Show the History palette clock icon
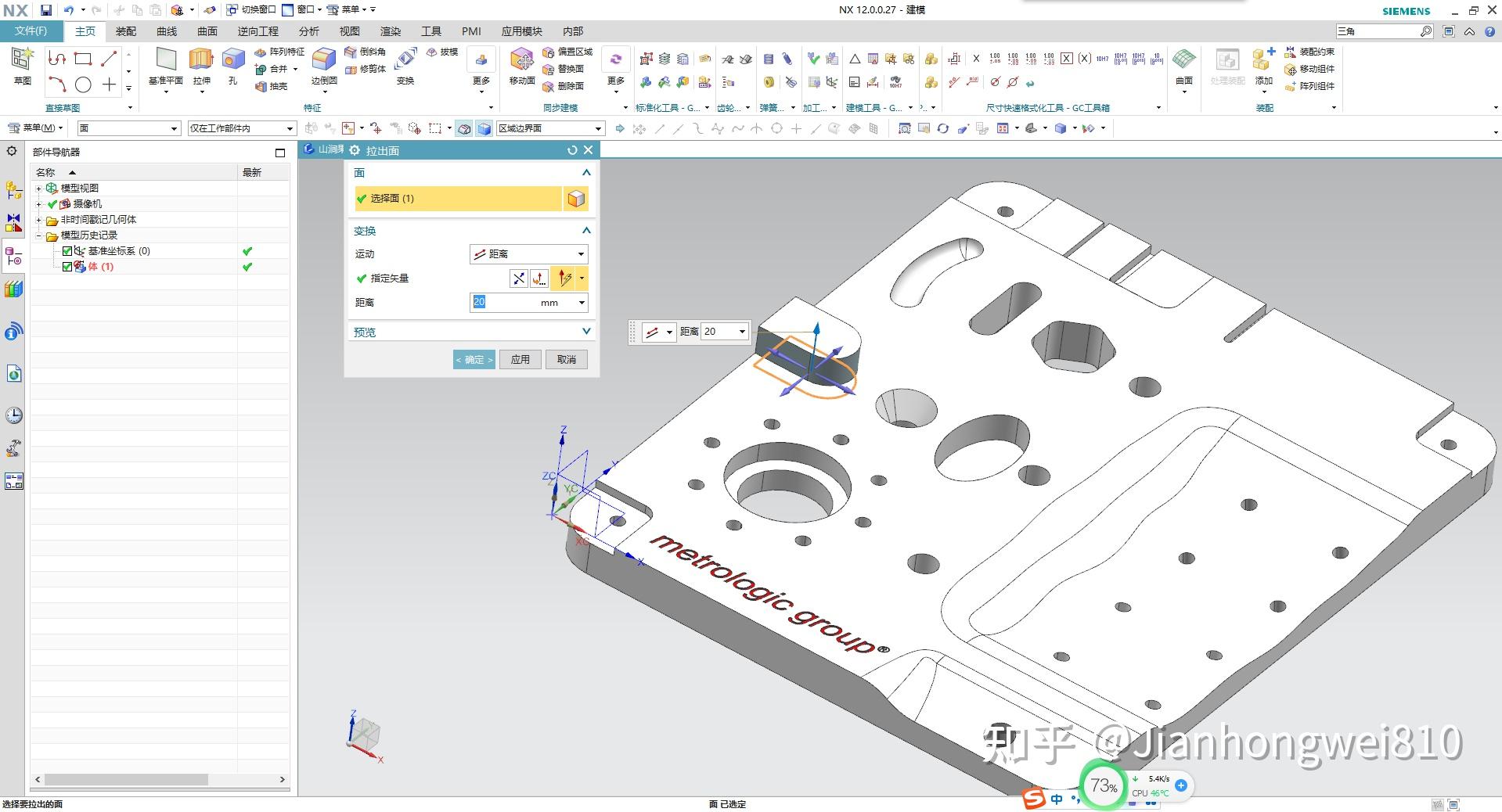 [13, 415]
